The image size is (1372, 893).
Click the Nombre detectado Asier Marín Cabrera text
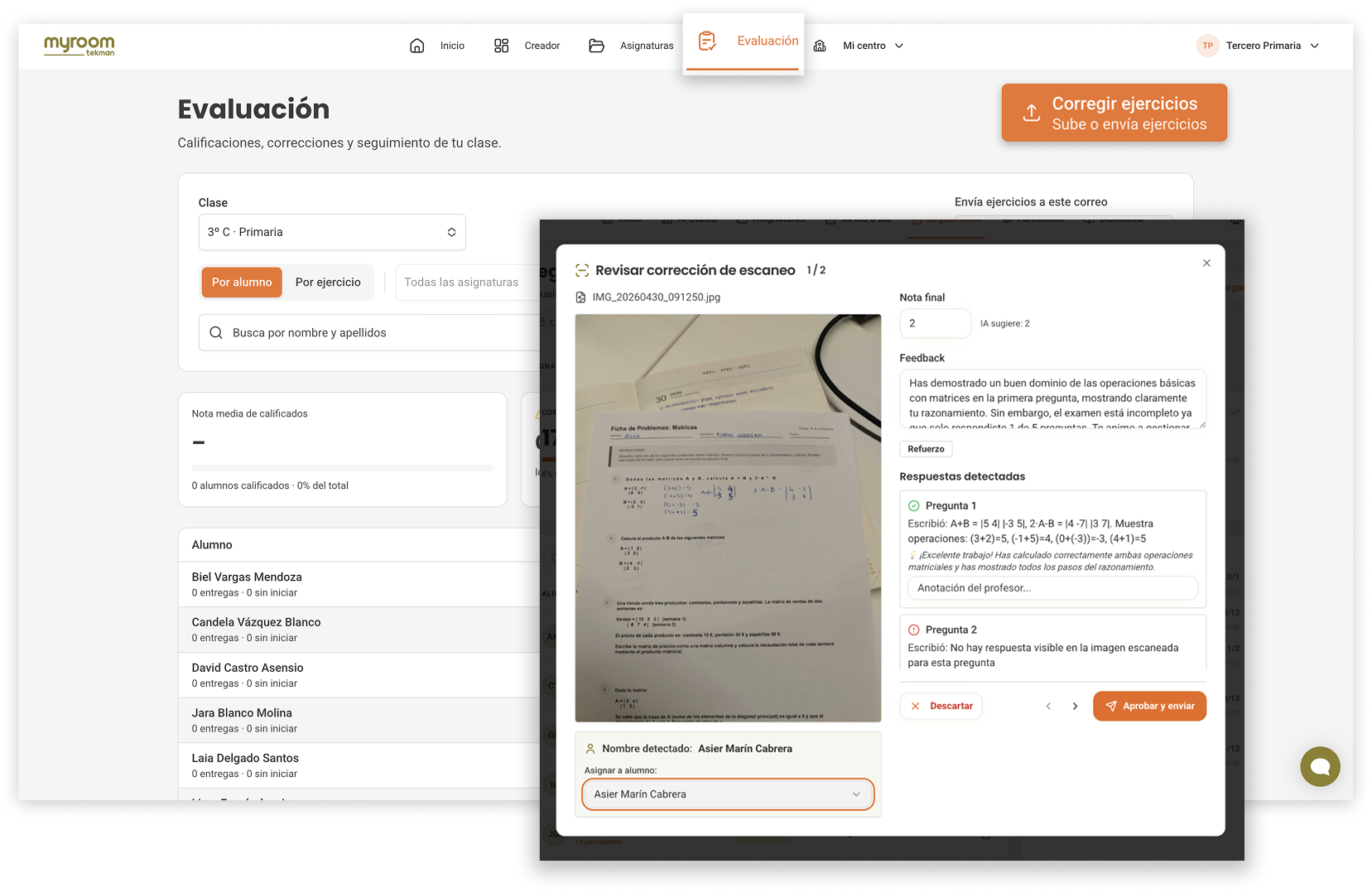tap(697, 748)
